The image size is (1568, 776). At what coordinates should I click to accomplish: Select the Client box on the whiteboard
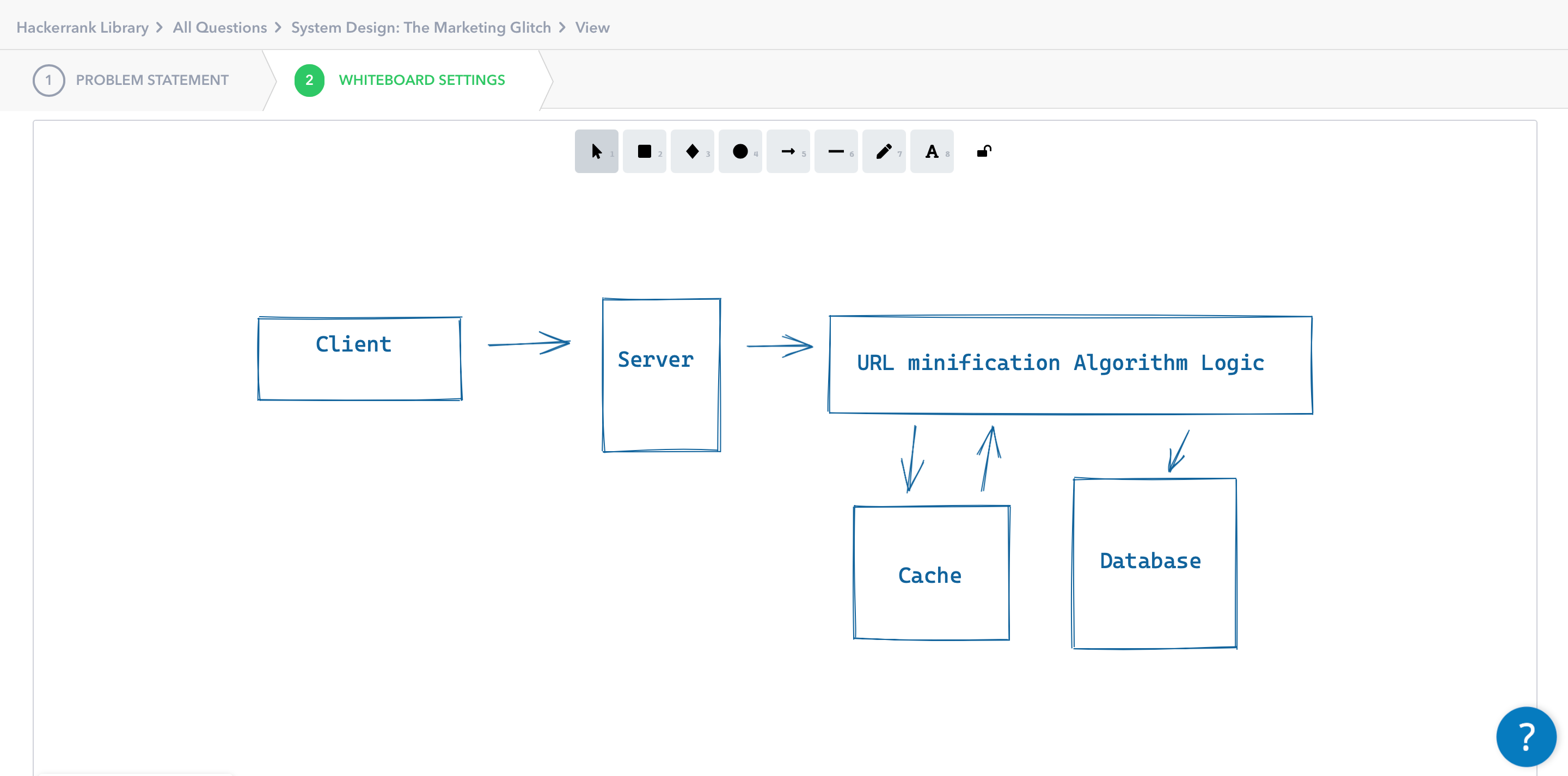[x=359, y=358]
